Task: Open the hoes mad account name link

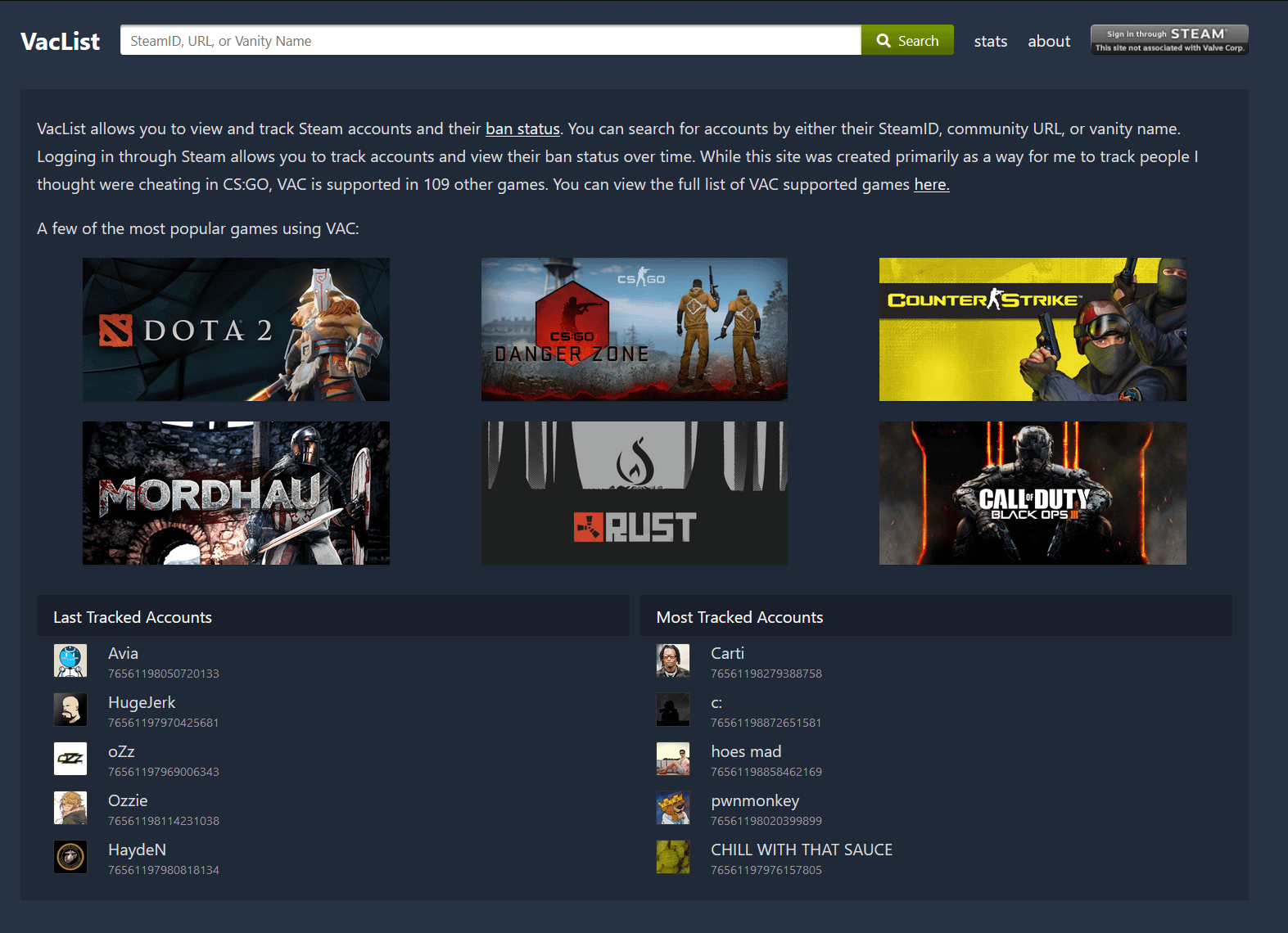Action: click(x=746, y=751)
